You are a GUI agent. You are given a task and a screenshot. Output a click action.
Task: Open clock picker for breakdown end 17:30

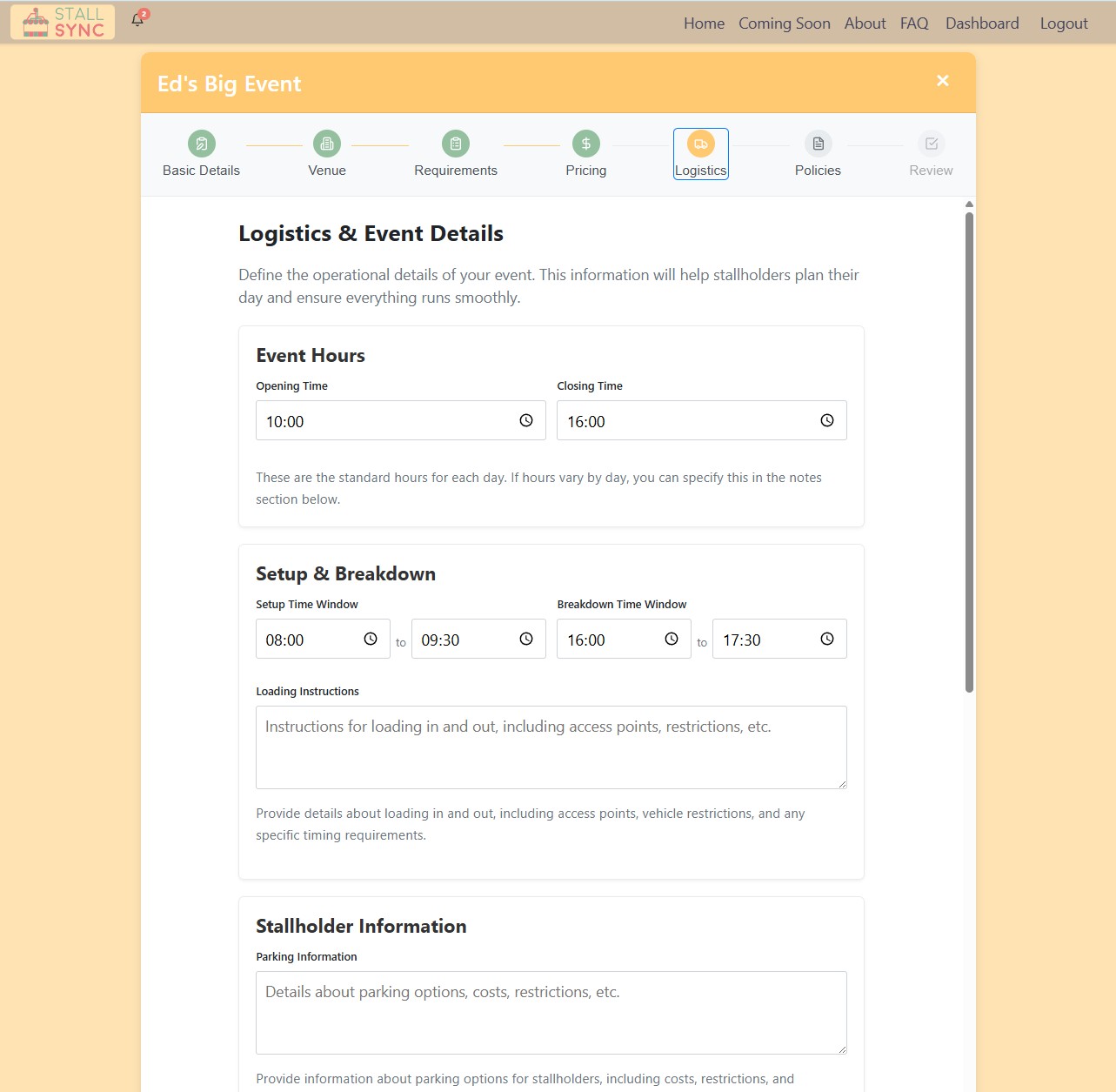point(827,639)
